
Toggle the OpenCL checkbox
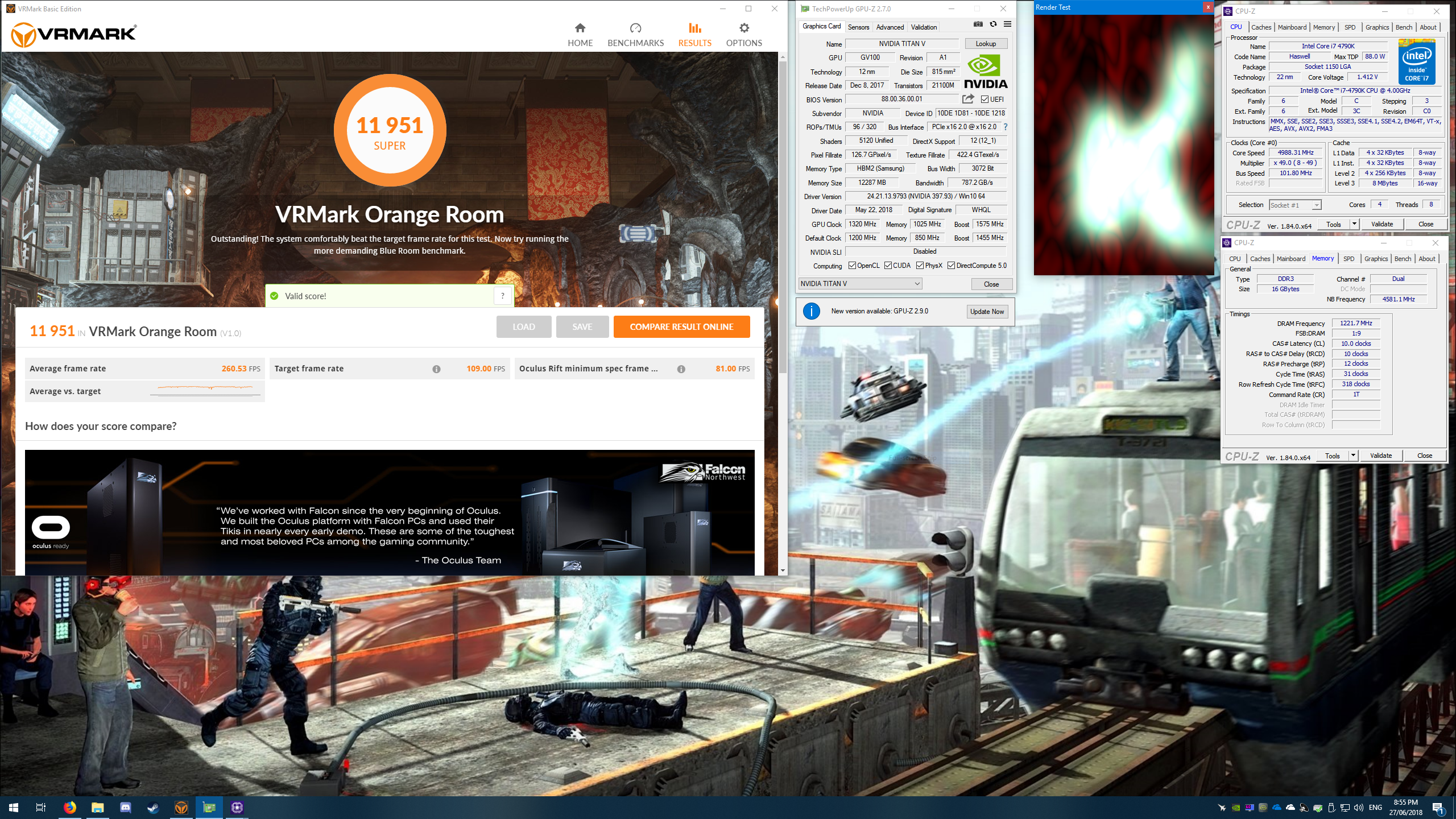[852, 266]
